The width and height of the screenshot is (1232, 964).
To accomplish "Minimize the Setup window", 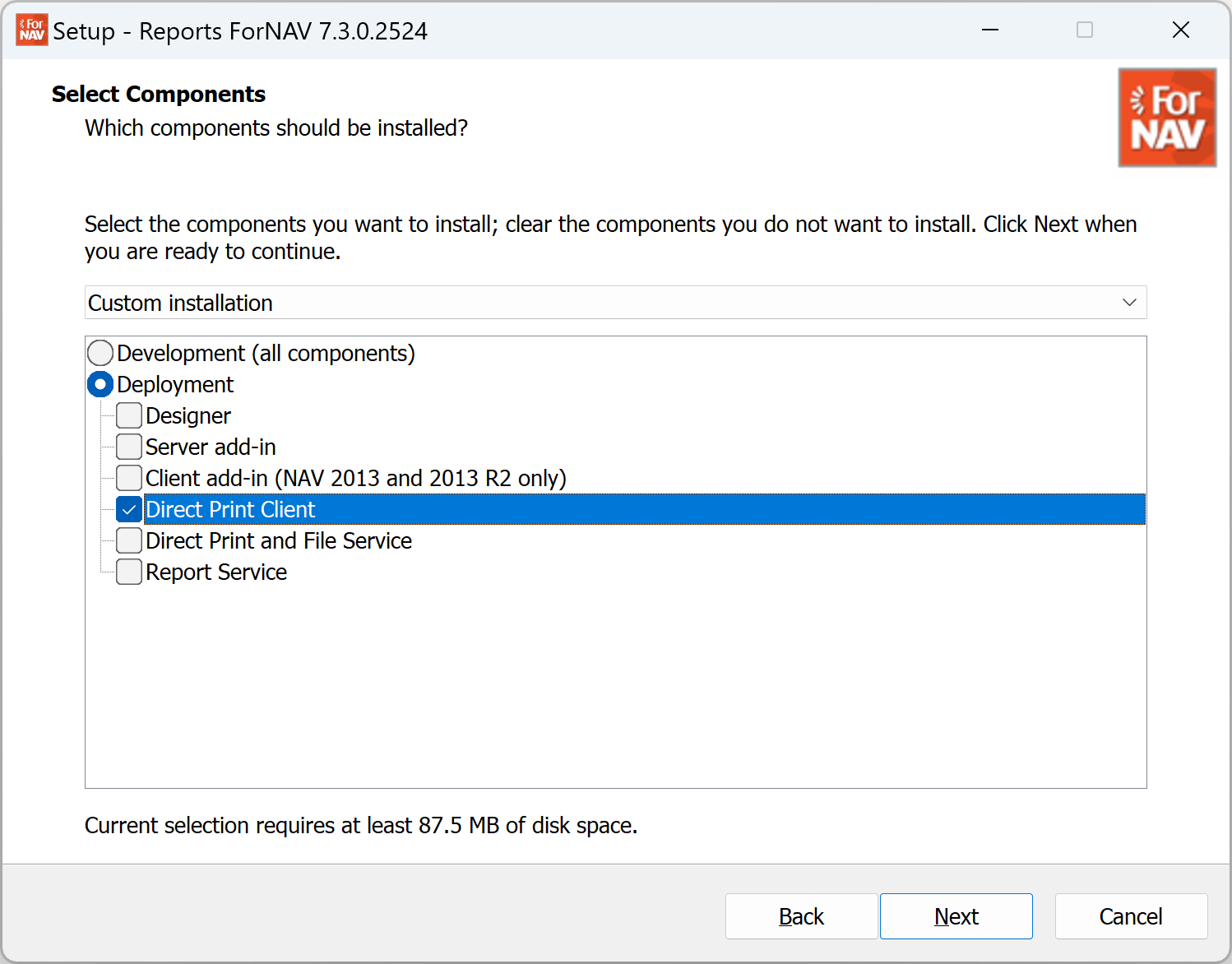I will (x=990, y=30).
